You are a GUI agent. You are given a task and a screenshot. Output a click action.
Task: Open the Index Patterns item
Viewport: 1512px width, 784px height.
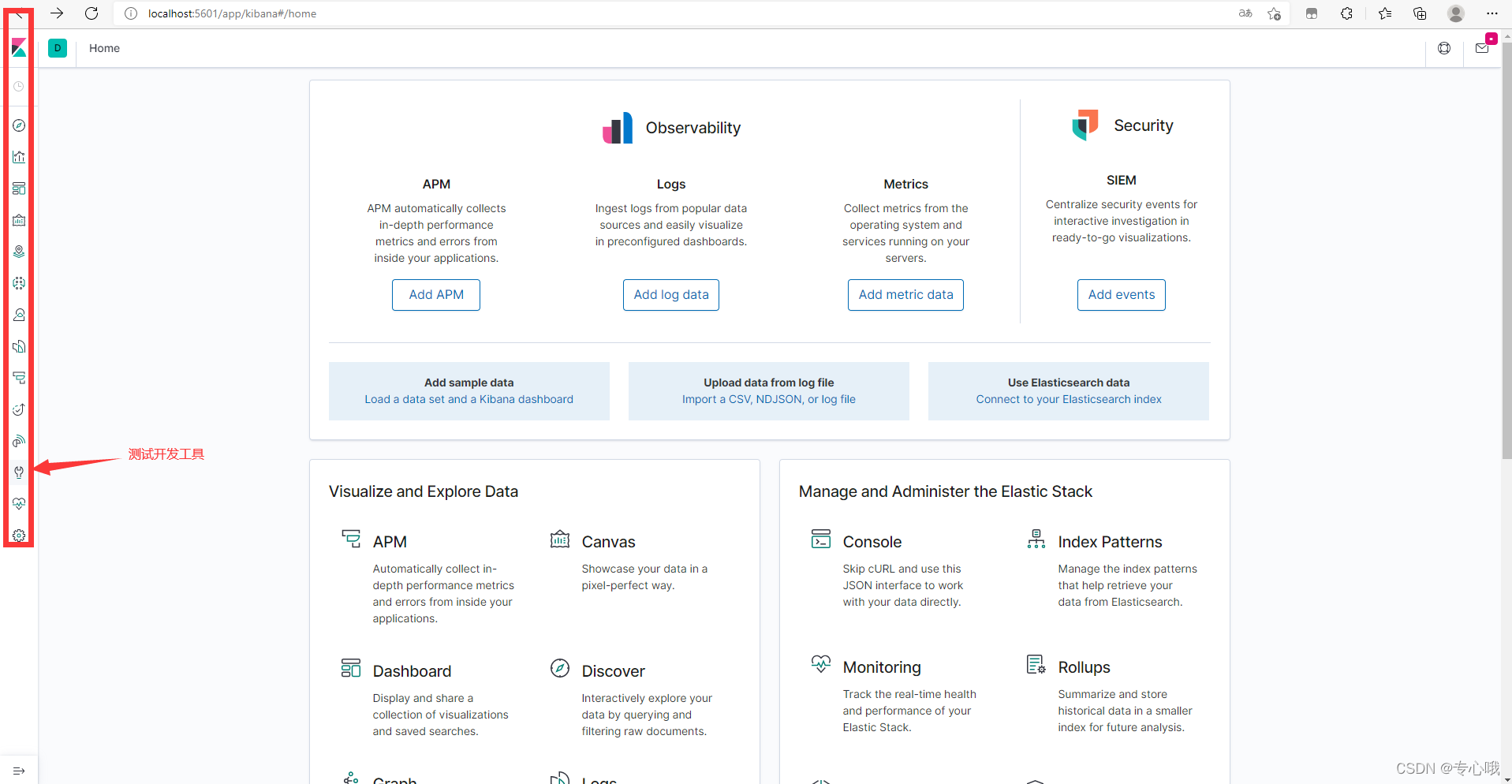click(1110, 542)
